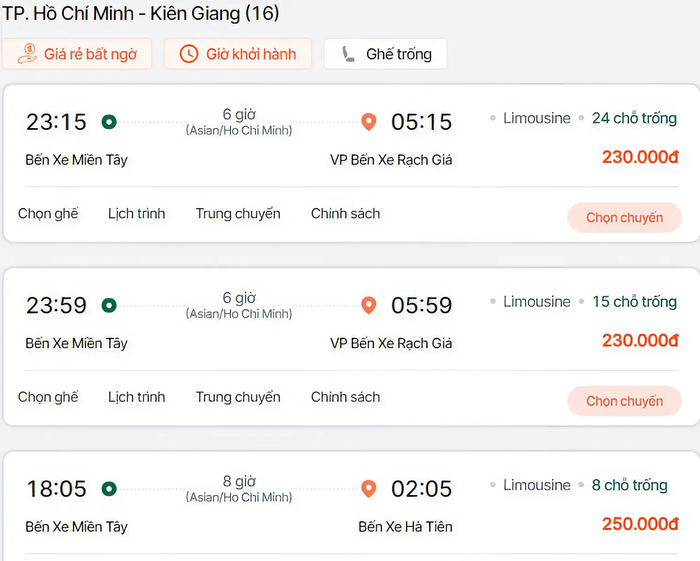Image resolution: width=700 pixels, height=561 pixels.
Task: Toggle the Giờ khởi hành filter
Action: point(238,54)
